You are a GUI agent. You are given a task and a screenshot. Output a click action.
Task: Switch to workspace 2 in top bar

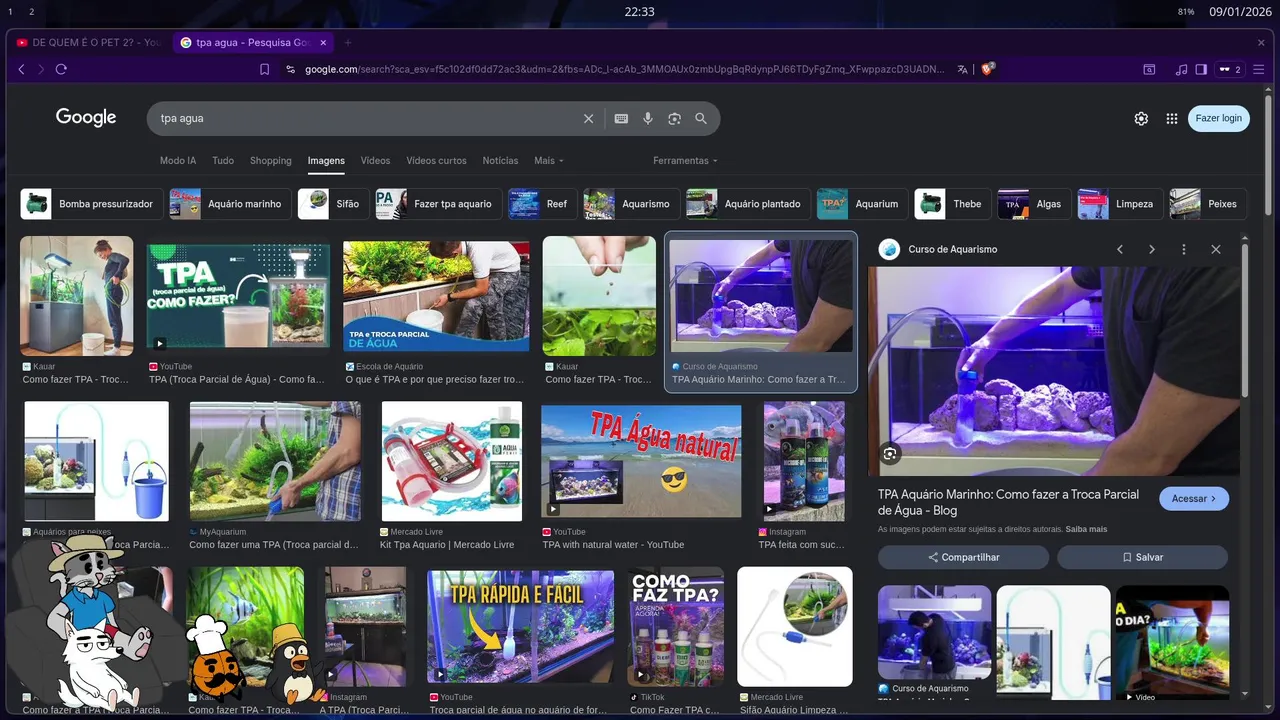tap(31, 11)
